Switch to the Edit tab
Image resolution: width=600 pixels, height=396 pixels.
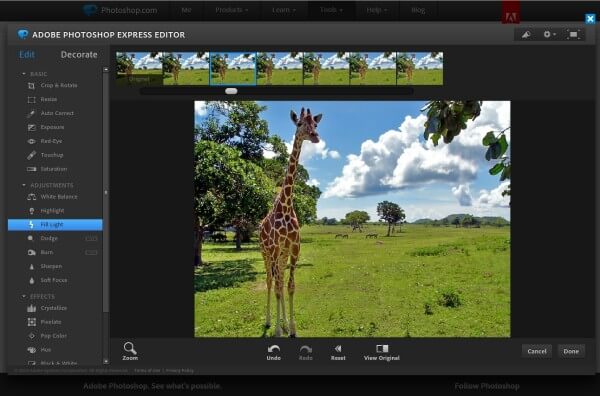[27, 55]
